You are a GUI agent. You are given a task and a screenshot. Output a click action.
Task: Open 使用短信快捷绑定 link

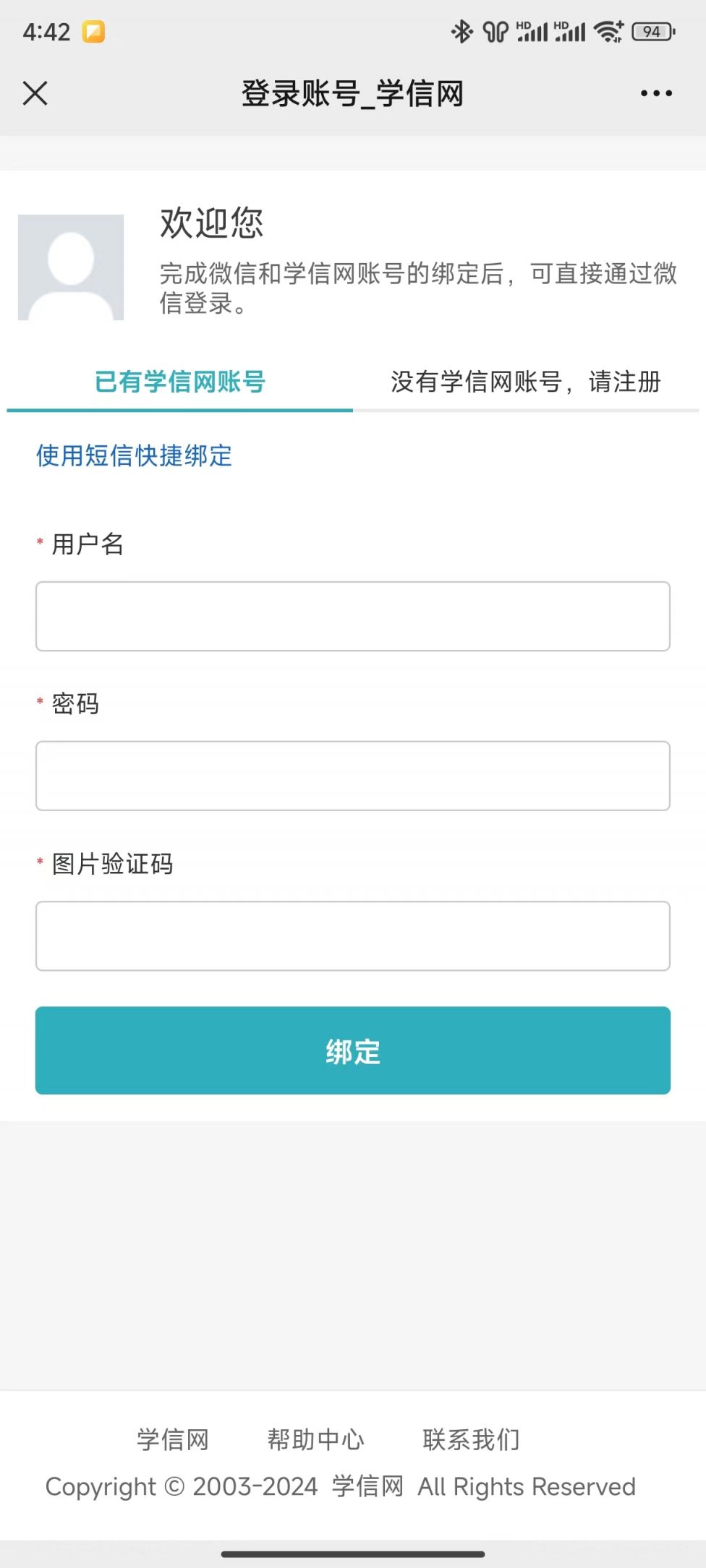(135, 455)
